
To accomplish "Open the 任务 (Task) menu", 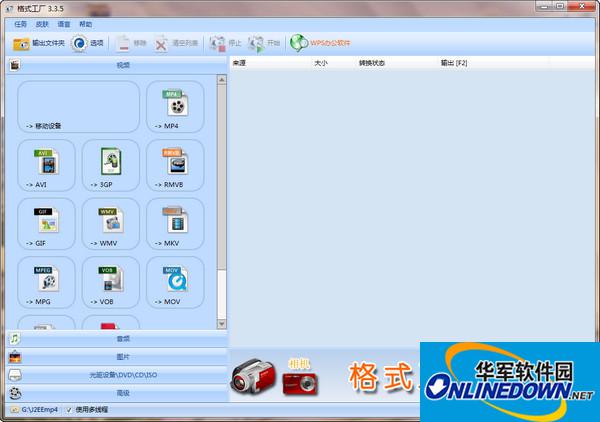I will [20, 23].
